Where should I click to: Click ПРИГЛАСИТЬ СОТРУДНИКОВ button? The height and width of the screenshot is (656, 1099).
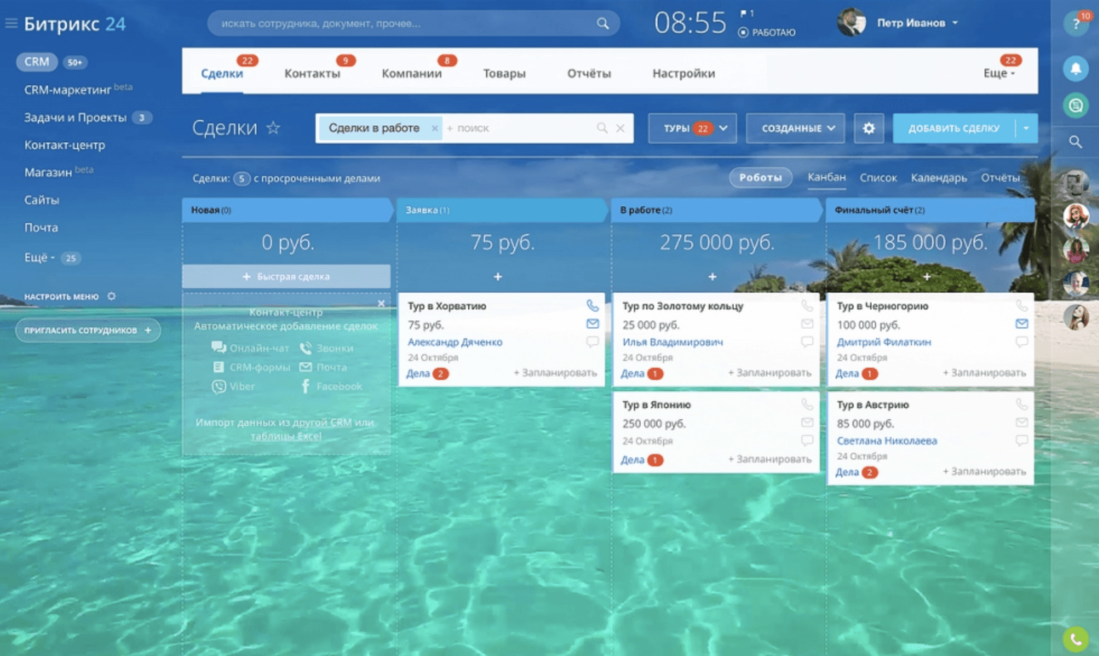tap(88, 330)
